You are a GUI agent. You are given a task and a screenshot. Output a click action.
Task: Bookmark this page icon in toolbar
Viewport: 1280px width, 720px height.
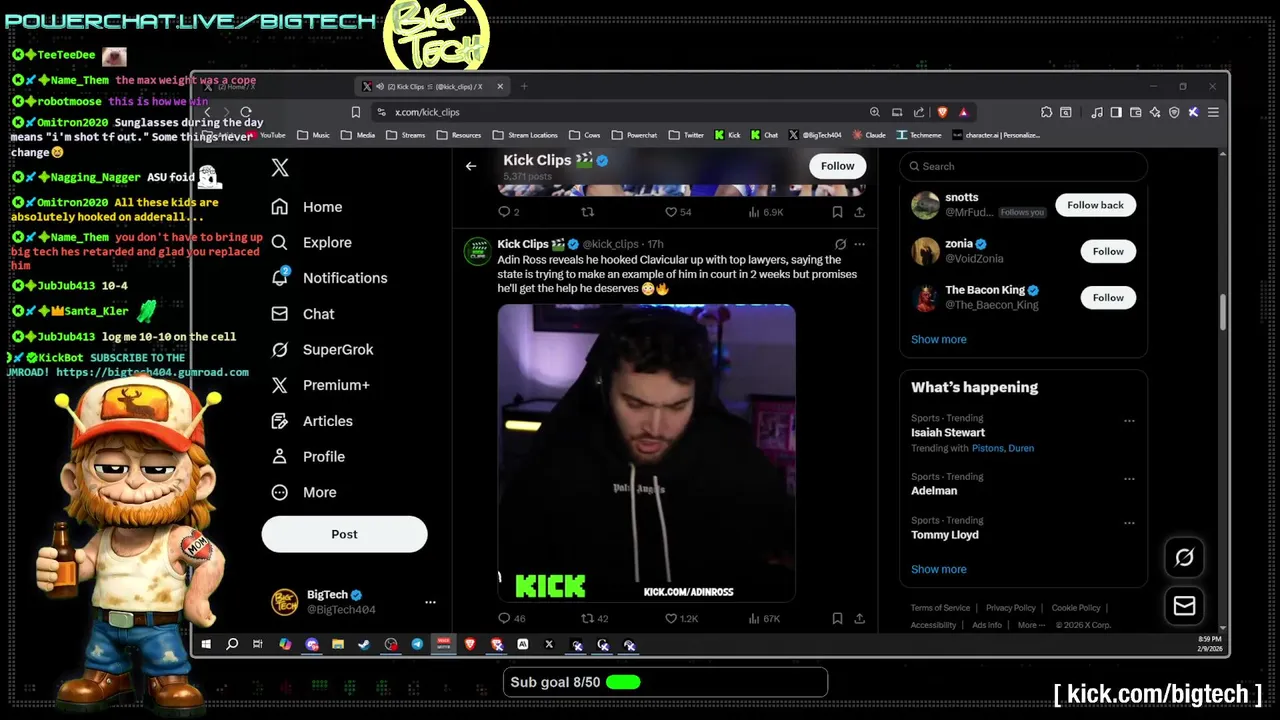pos(355,112)
